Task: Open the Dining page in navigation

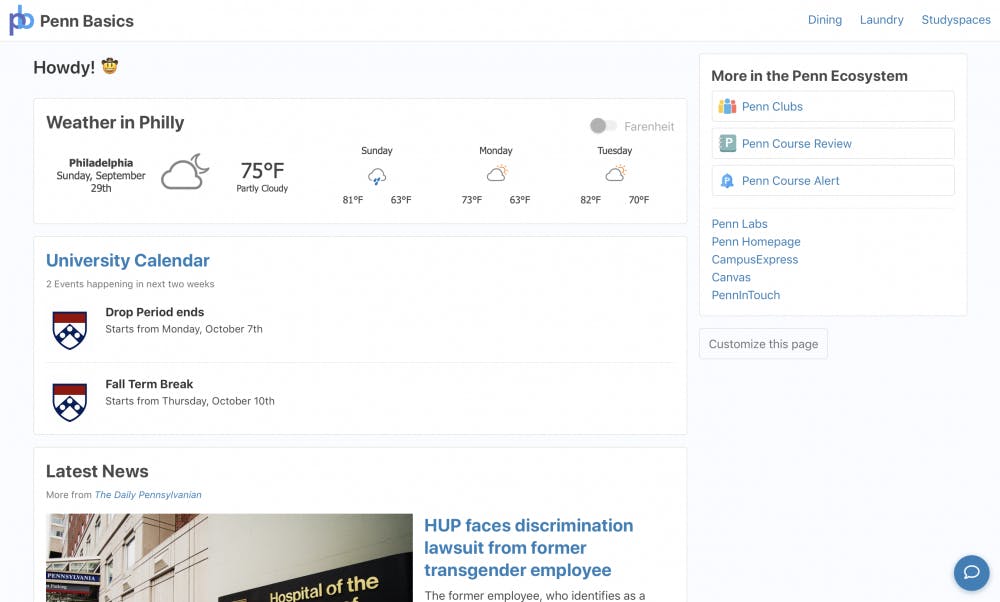Action: [x=824, y=20]
